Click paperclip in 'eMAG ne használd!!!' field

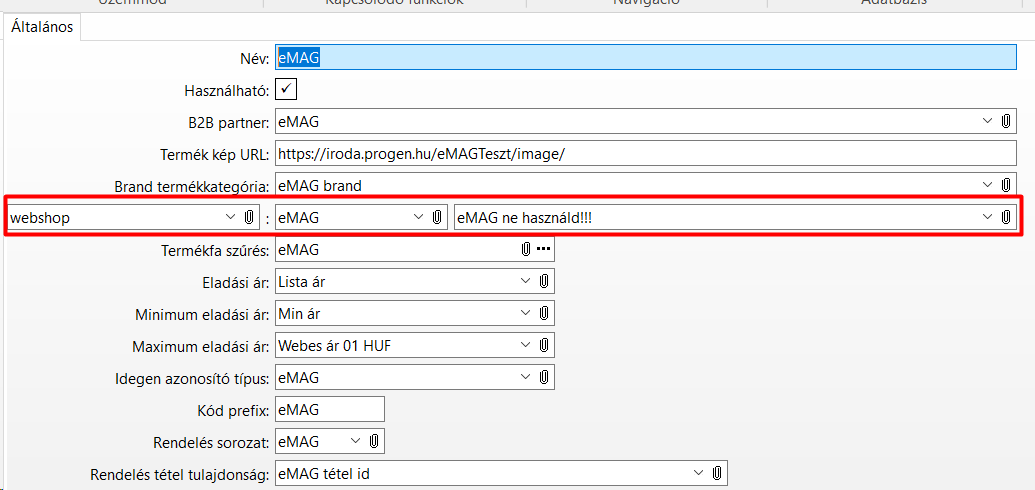coord(1006,217)
